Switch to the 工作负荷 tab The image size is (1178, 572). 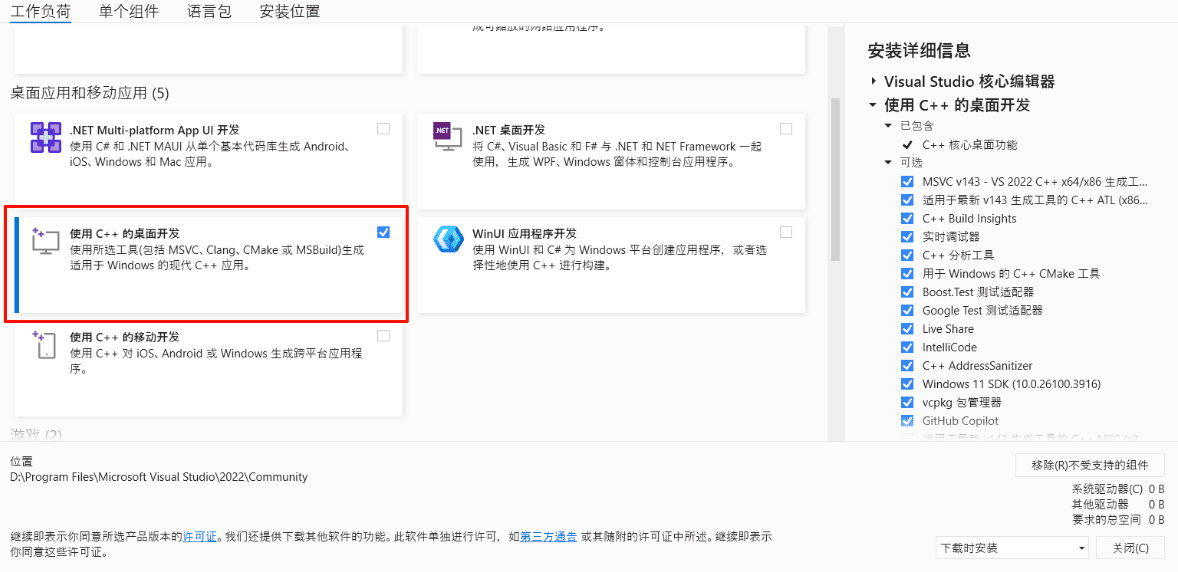(x=41, y=12)
